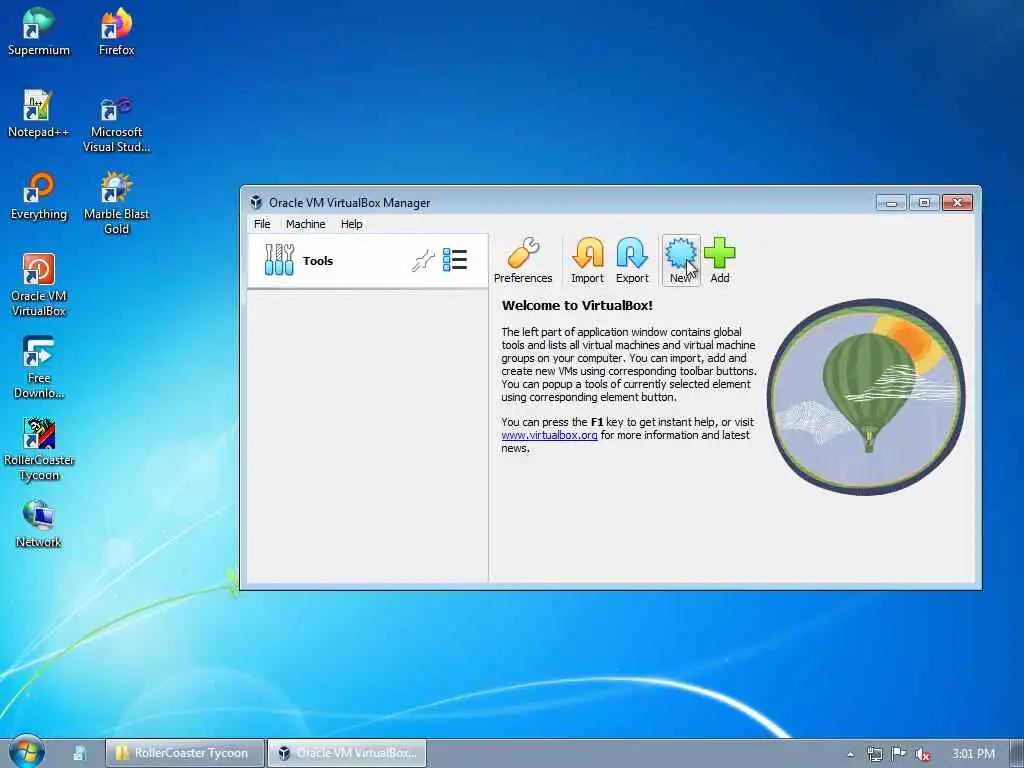Minimize the VirtualBox Manager window
This screenshot has width=1024, height=768.
click(x=891, y=202)
